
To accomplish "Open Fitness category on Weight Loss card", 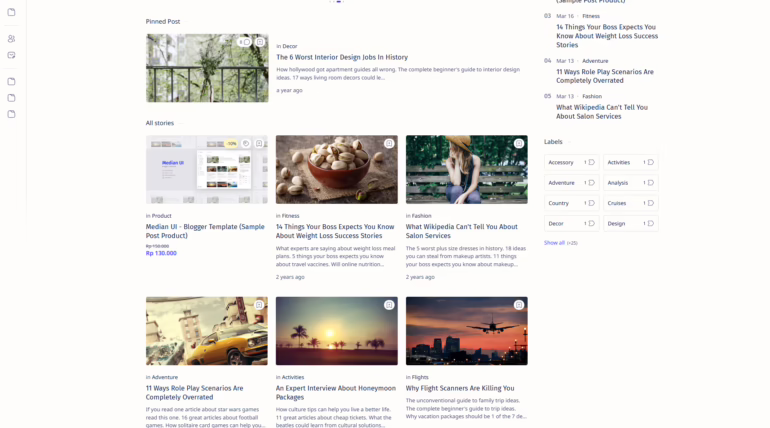I will [290, 216].
